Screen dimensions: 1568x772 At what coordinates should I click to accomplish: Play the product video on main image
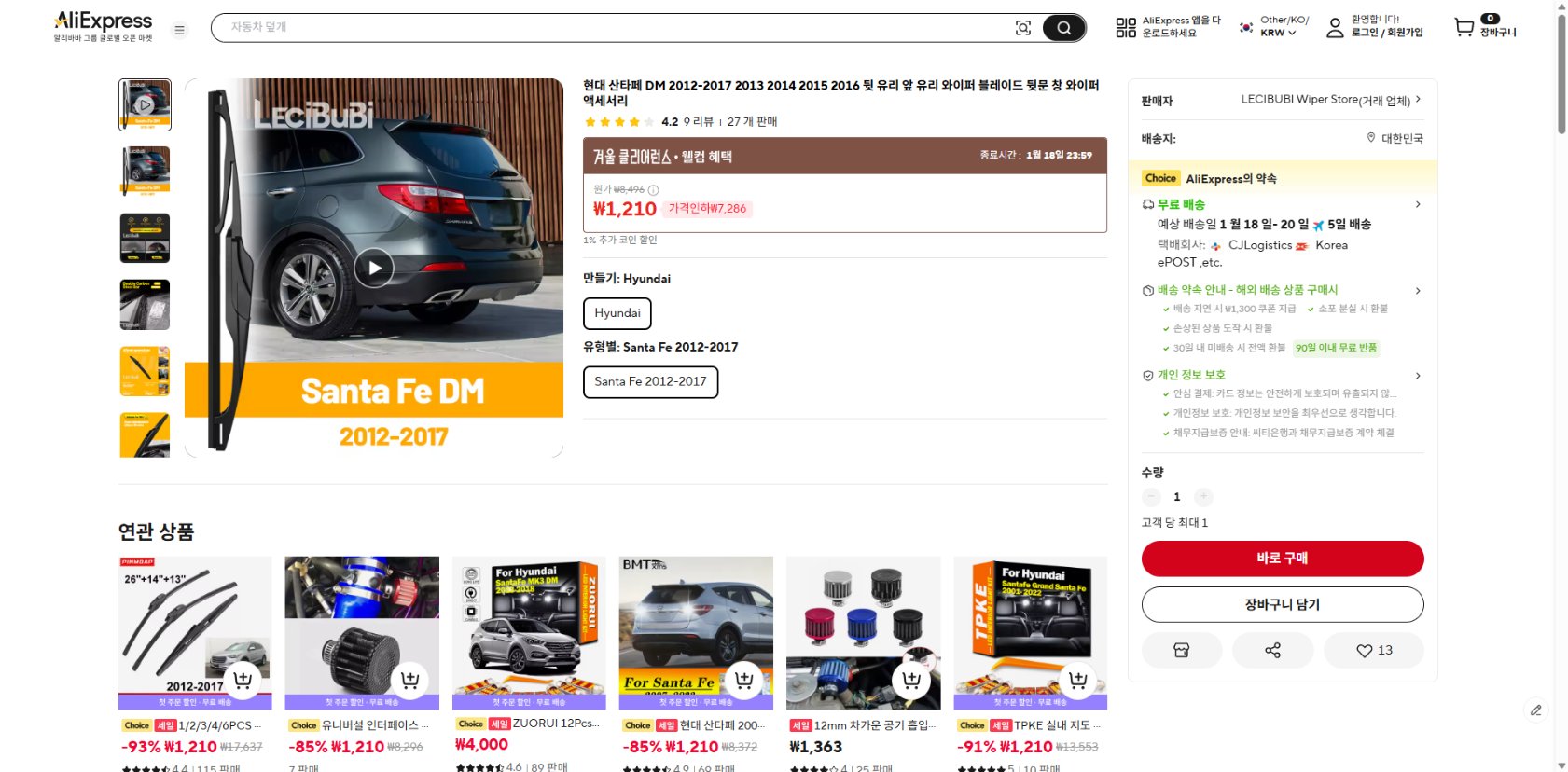pyautogui.click(x=374, y=269)
